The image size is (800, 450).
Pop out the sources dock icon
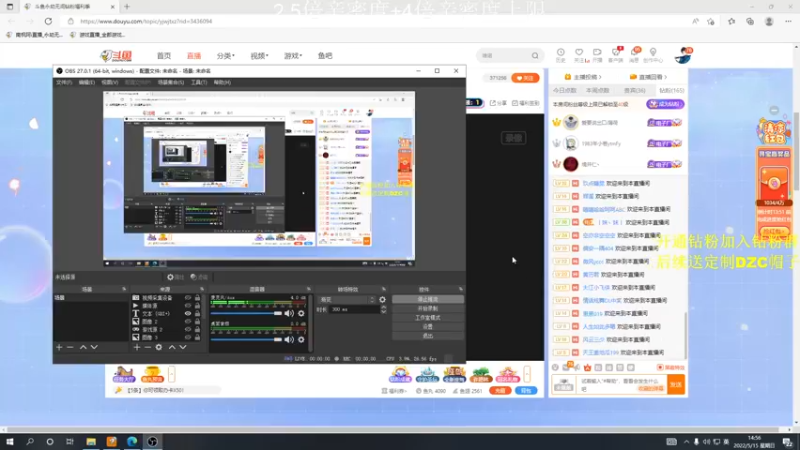pyautogui.click(x=202, y=289)
